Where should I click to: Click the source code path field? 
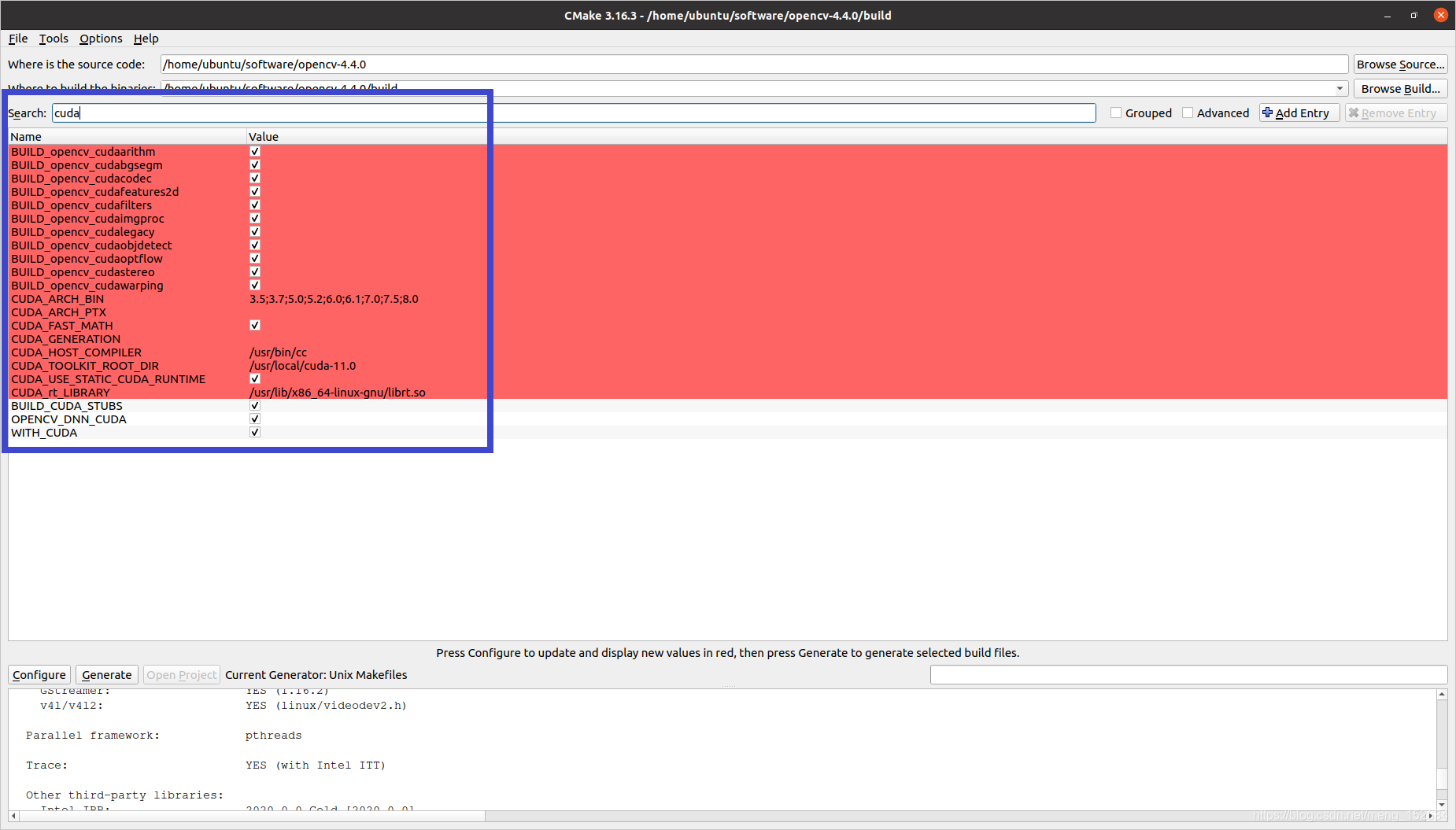click(754, 65)
